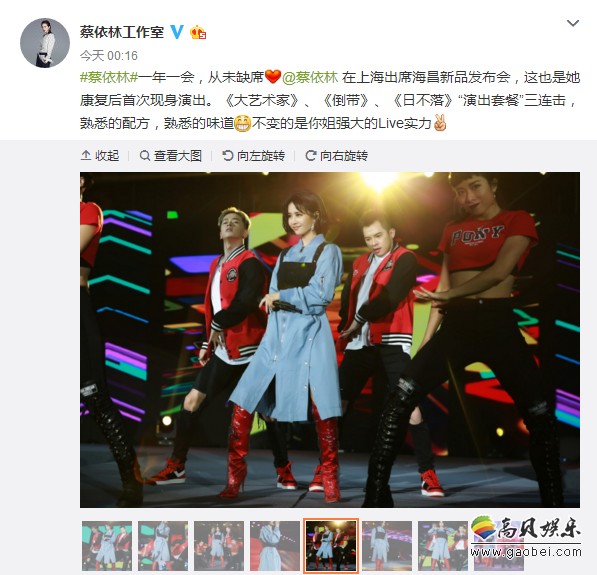The image size is (597, 575).
Task: Open the @蔡依林 mention link
Action: [x=310, y=77]
